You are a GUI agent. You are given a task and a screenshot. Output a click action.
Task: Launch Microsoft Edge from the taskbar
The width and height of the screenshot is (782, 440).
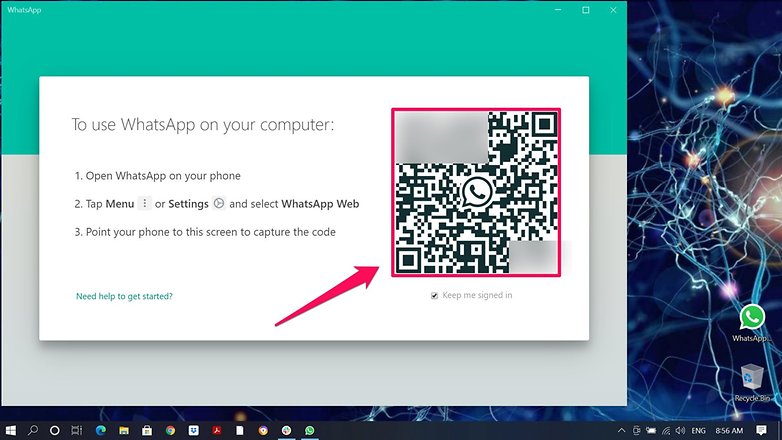point(101,430)
